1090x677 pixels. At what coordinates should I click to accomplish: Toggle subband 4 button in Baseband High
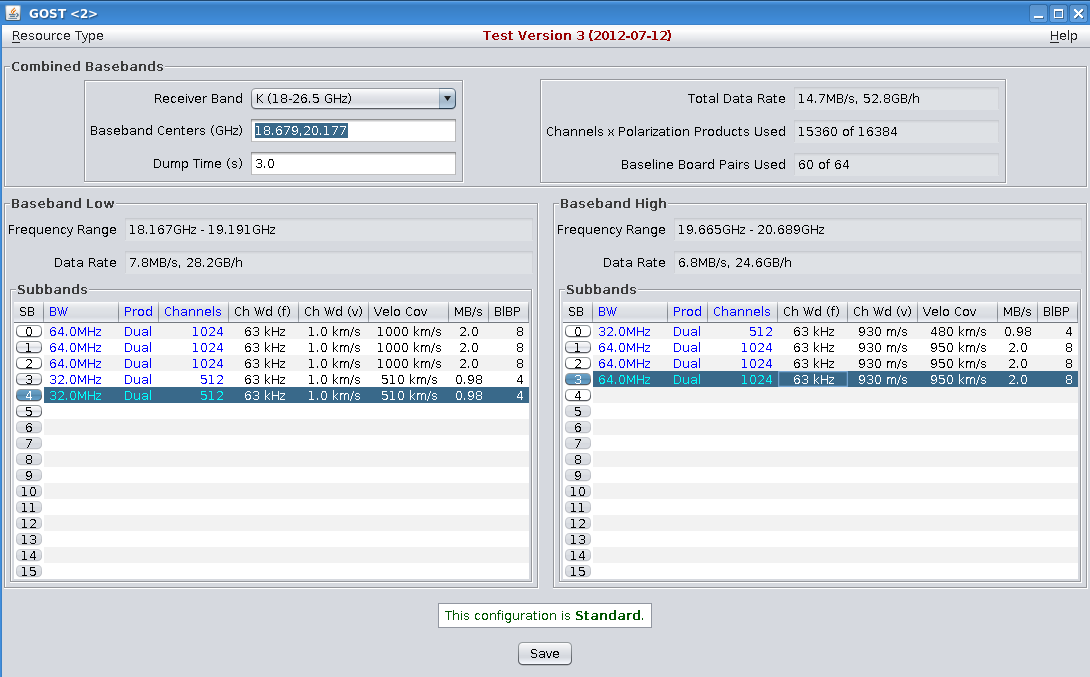point(578,395)
